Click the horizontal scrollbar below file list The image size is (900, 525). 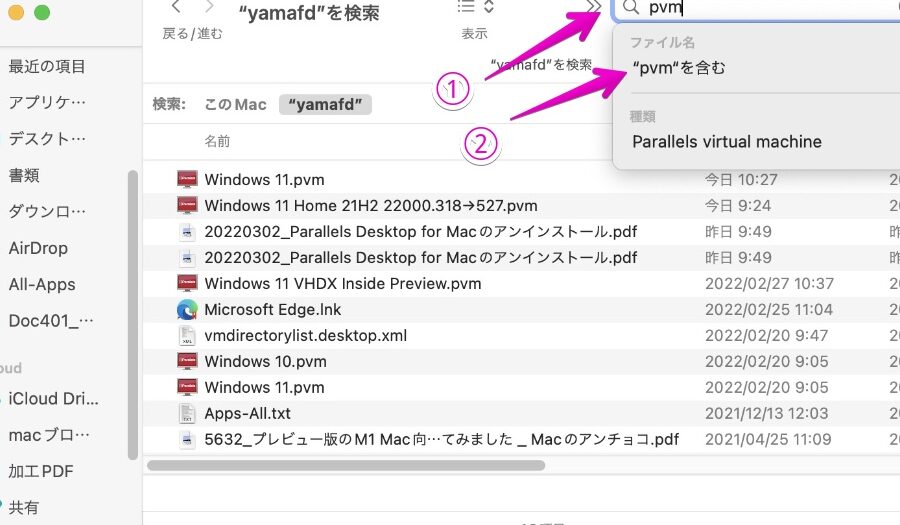click(346, 465)
